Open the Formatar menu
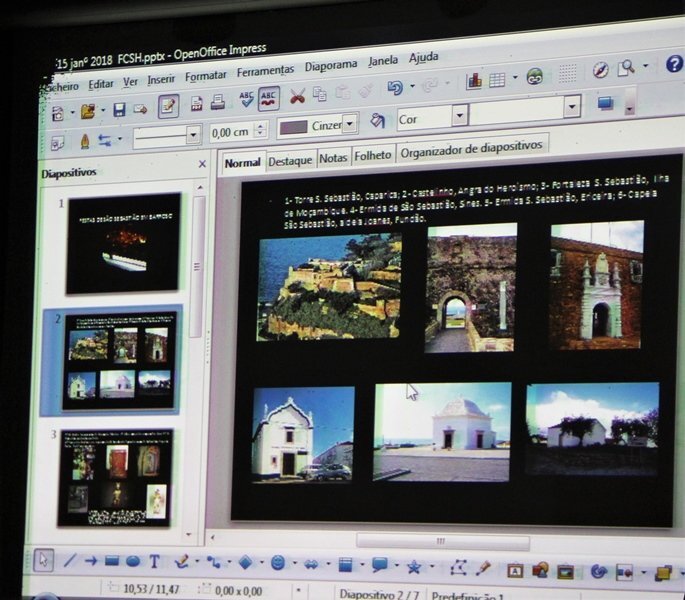The height and width of the screenshot is (600, 685). click(x=205, y=75)
